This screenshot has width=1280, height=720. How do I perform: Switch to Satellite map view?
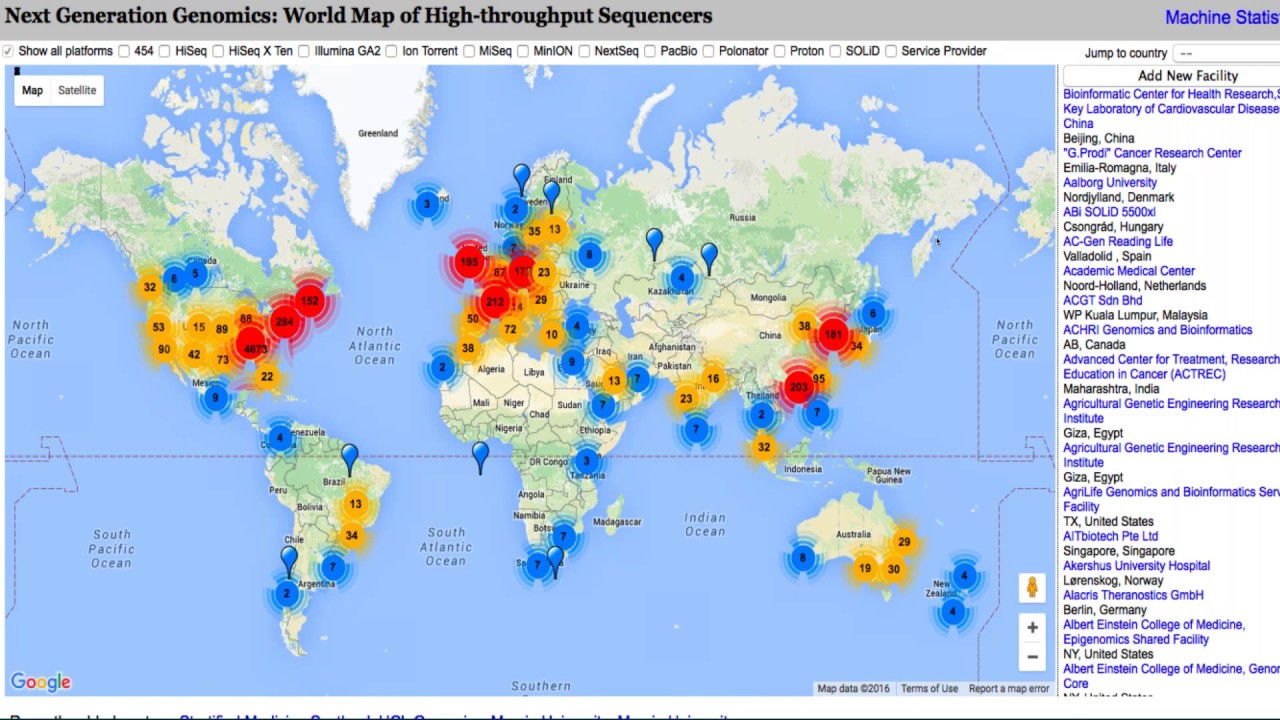click(77, 90)
